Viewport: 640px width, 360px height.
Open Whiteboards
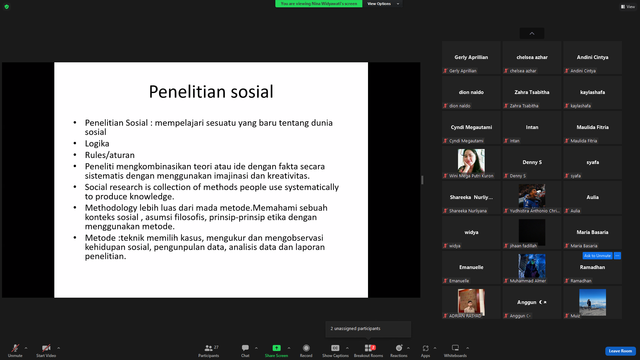pyautogui.click(x=455, y=350)
